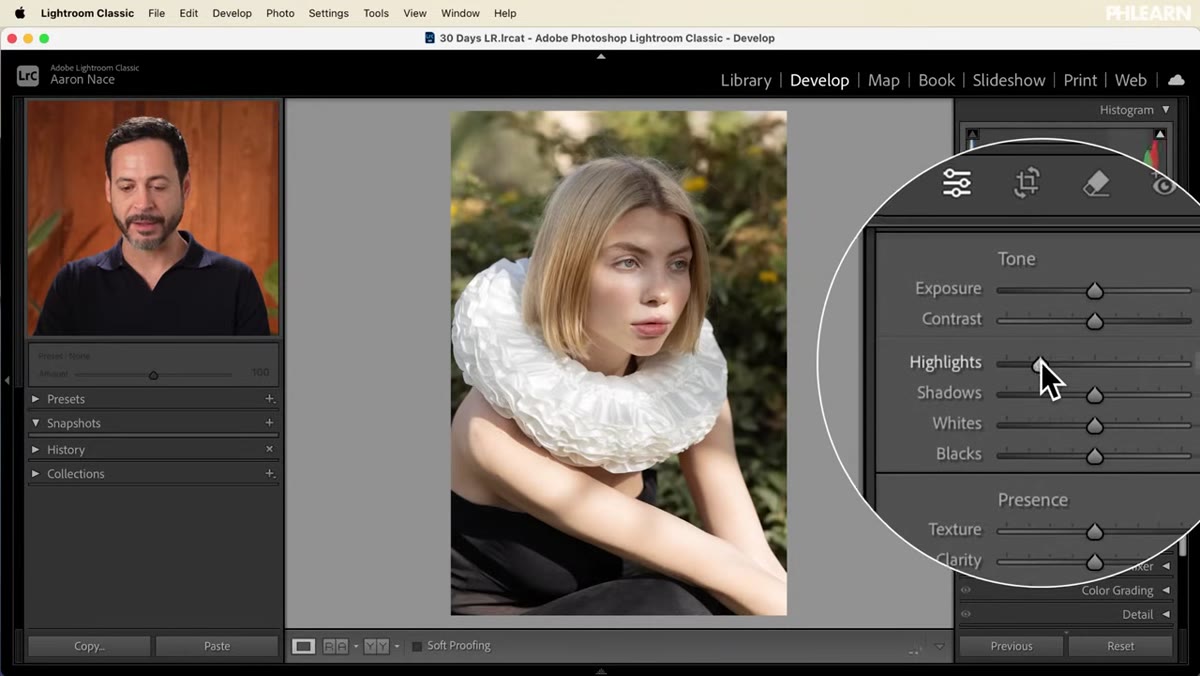The image size is (1200, 676).
Task: Switch to the Print module
Action: click(1080, 80)
